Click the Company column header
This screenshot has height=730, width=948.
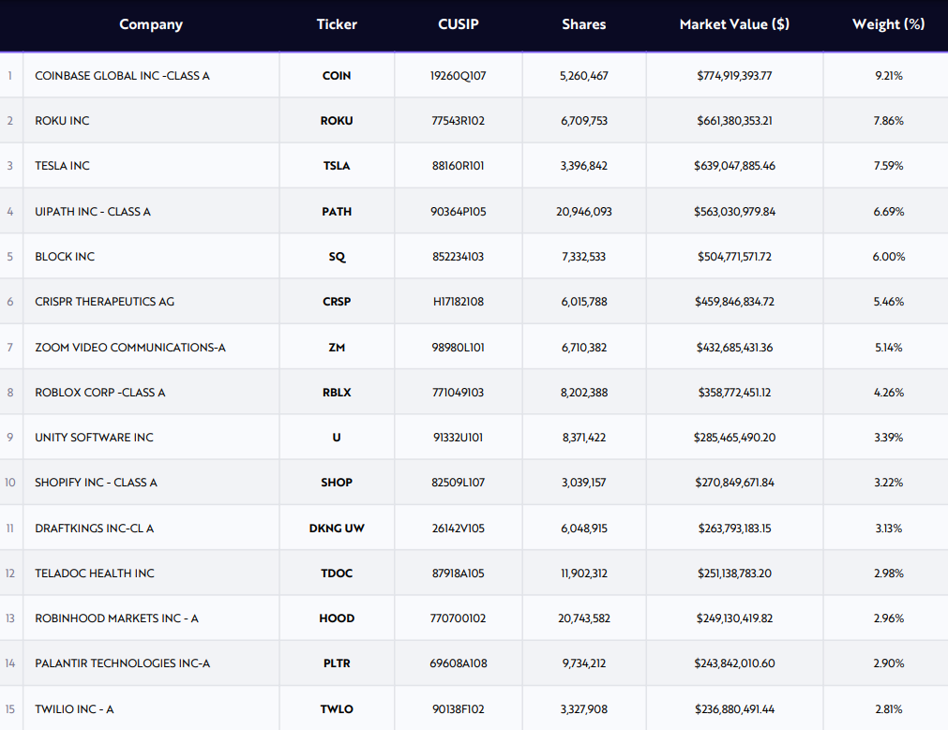tap(150, 24)
